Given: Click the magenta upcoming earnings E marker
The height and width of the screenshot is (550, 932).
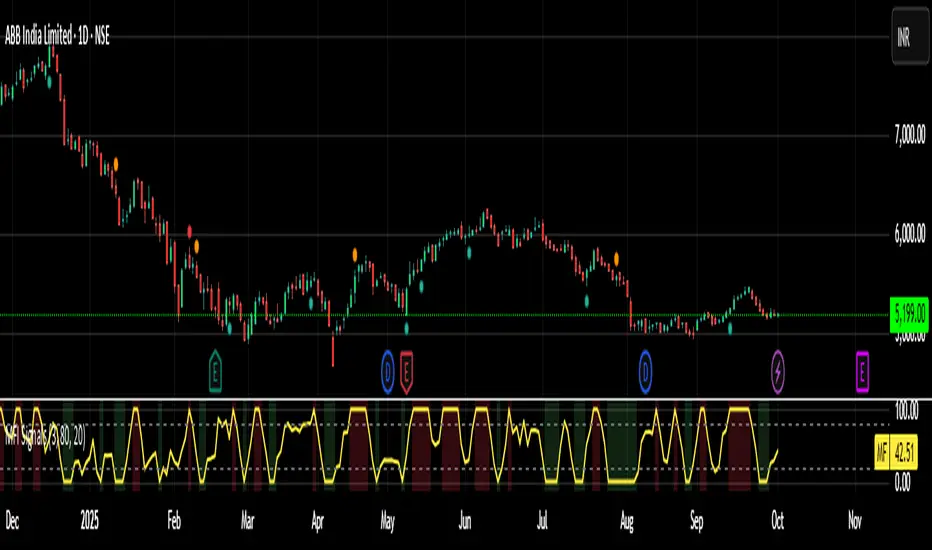Looking at the screenshot, I should coord(862,372).
